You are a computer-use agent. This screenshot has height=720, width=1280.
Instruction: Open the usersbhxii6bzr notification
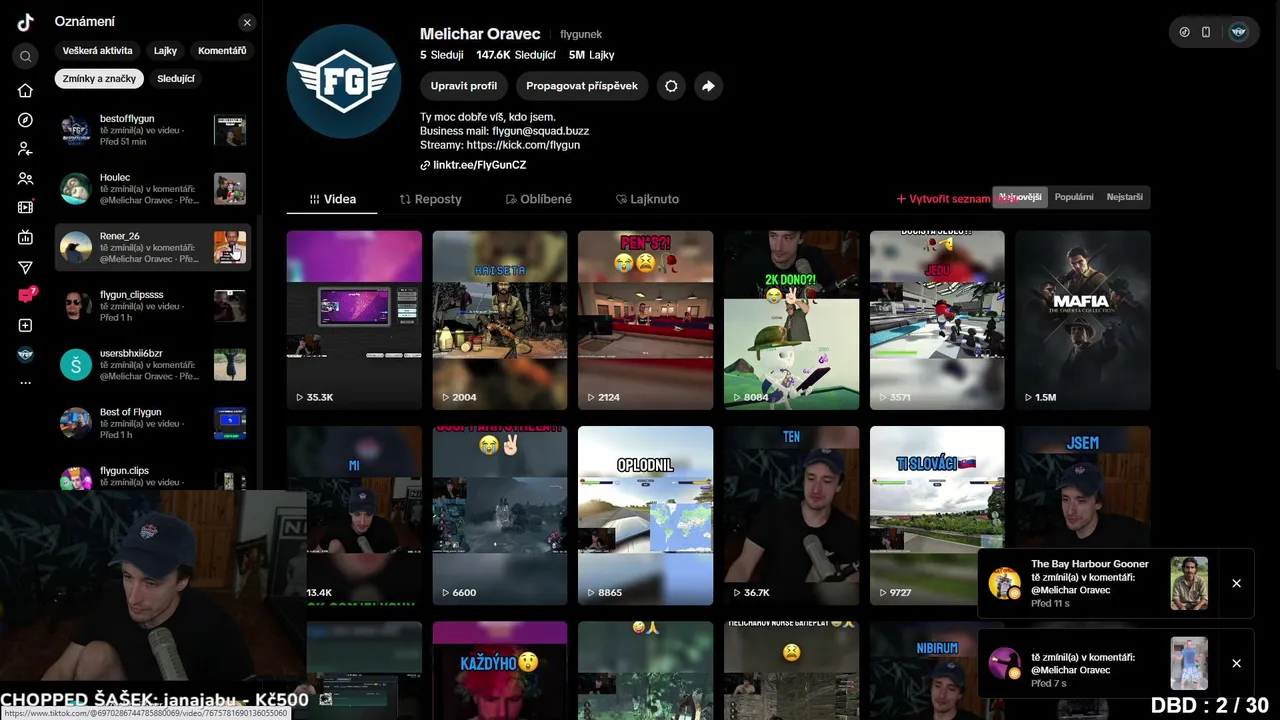[153, 364]
